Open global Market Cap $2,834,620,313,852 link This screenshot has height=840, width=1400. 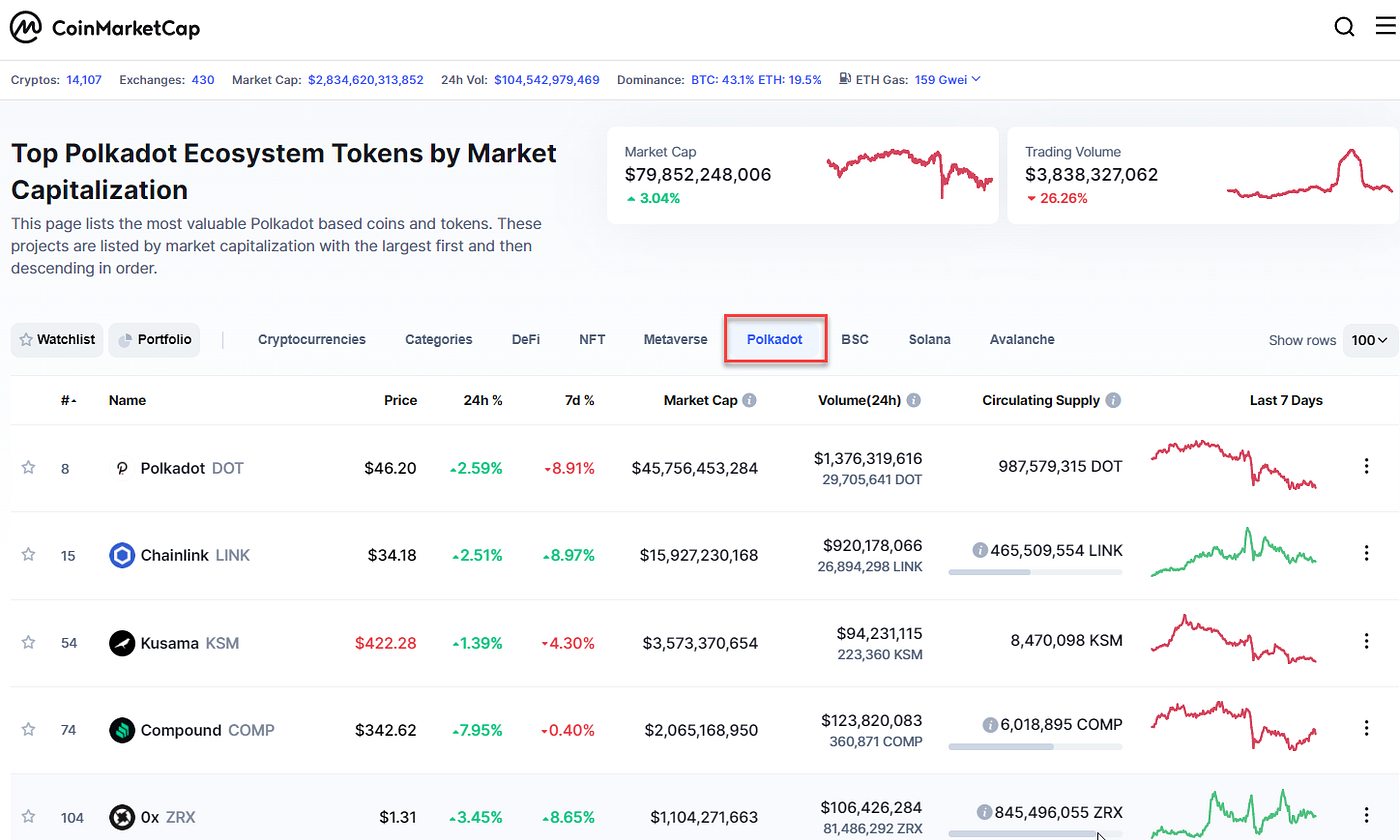click(366, 79)
